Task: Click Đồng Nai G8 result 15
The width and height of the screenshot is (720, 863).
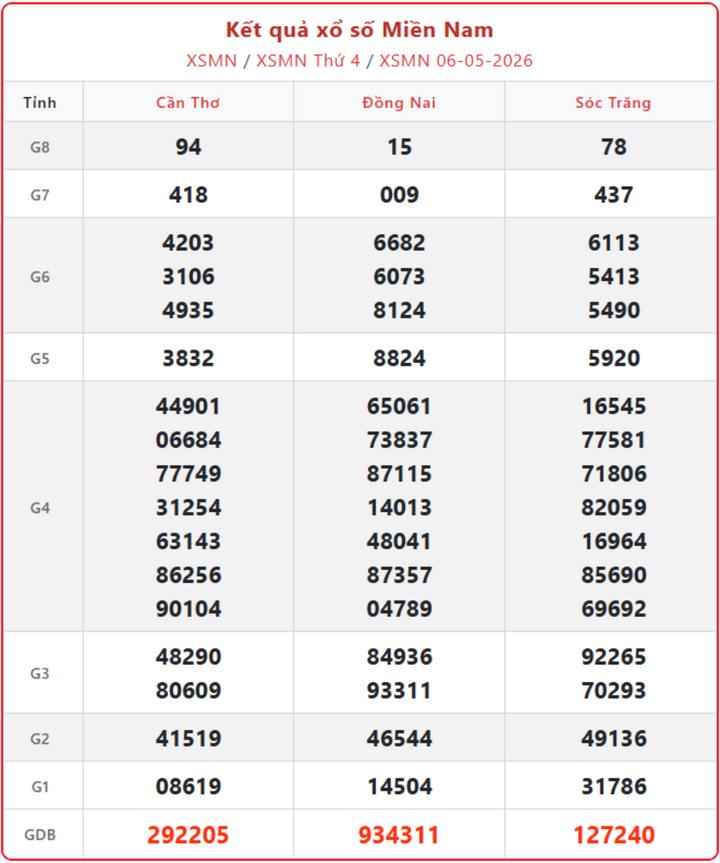Action: (x=399, y=147)
